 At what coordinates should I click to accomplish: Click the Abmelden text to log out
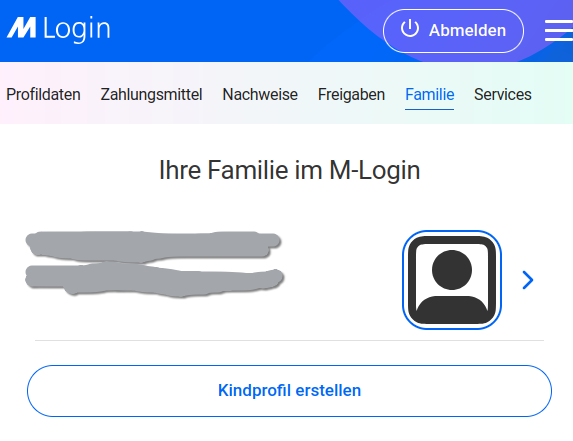tap(467, 30)
